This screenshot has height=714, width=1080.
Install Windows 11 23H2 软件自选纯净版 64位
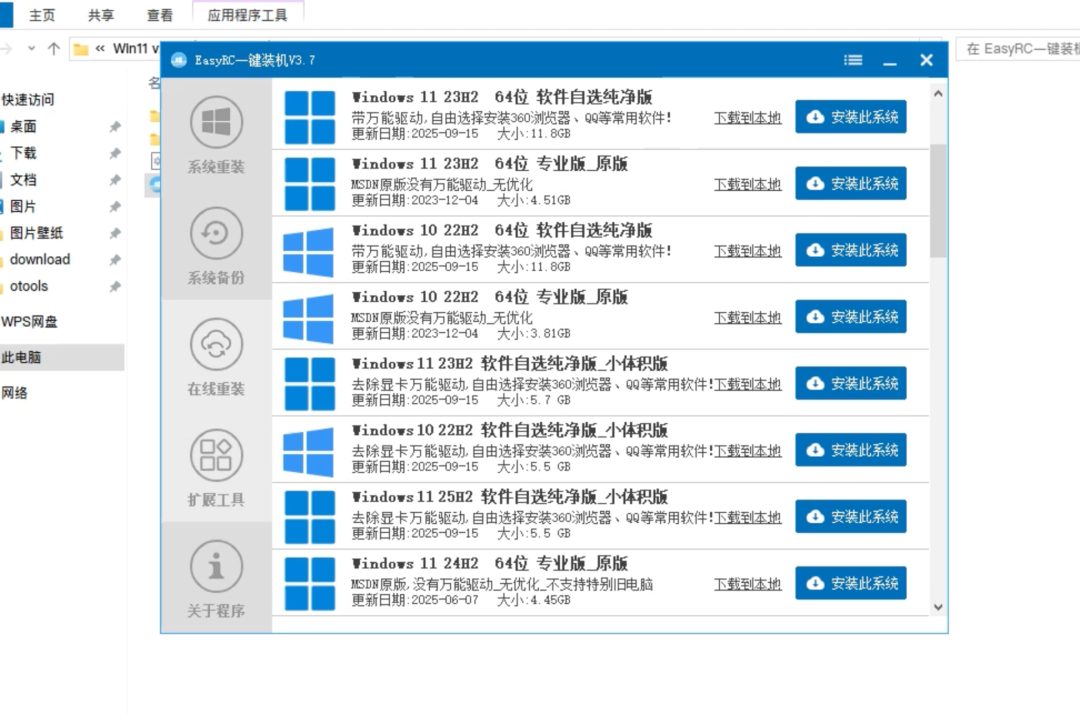851,116
